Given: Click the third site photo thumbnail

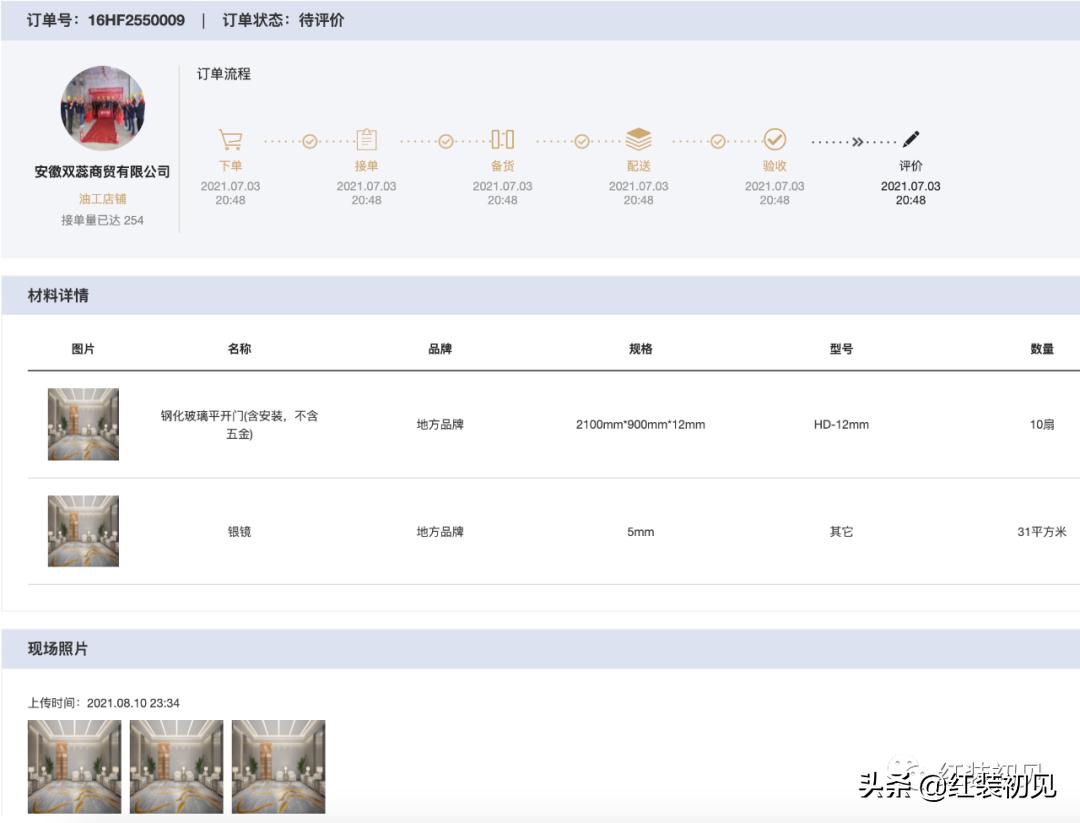Looking at the screenshot, I should pyautogui.click(x=278, y=767).
